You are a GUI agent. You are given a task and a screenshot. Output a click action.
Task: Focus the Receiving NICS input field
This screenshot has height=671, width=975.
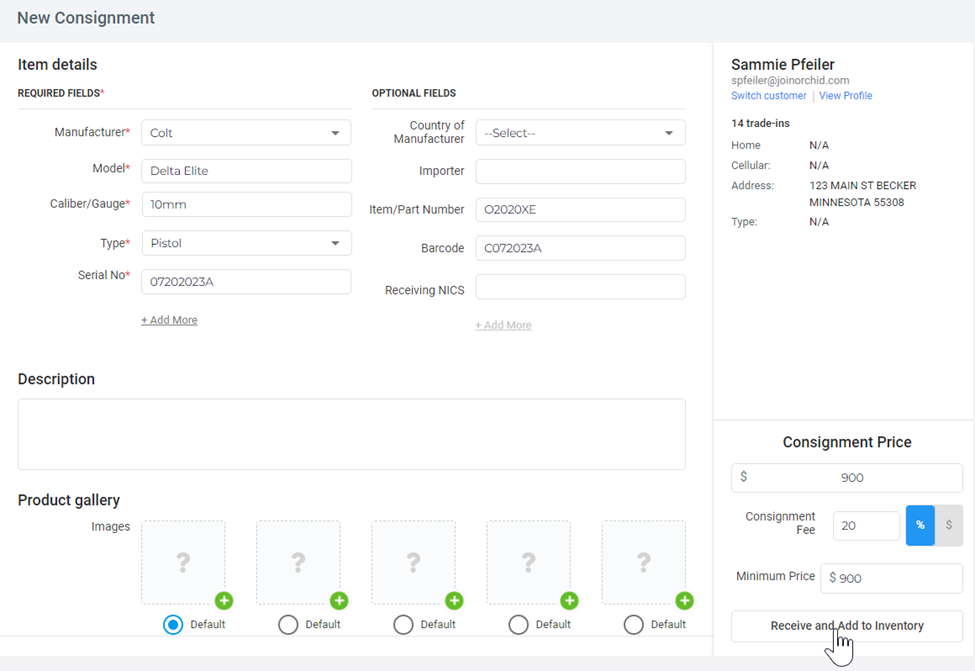pyautogui.click(x=580, y=287)
